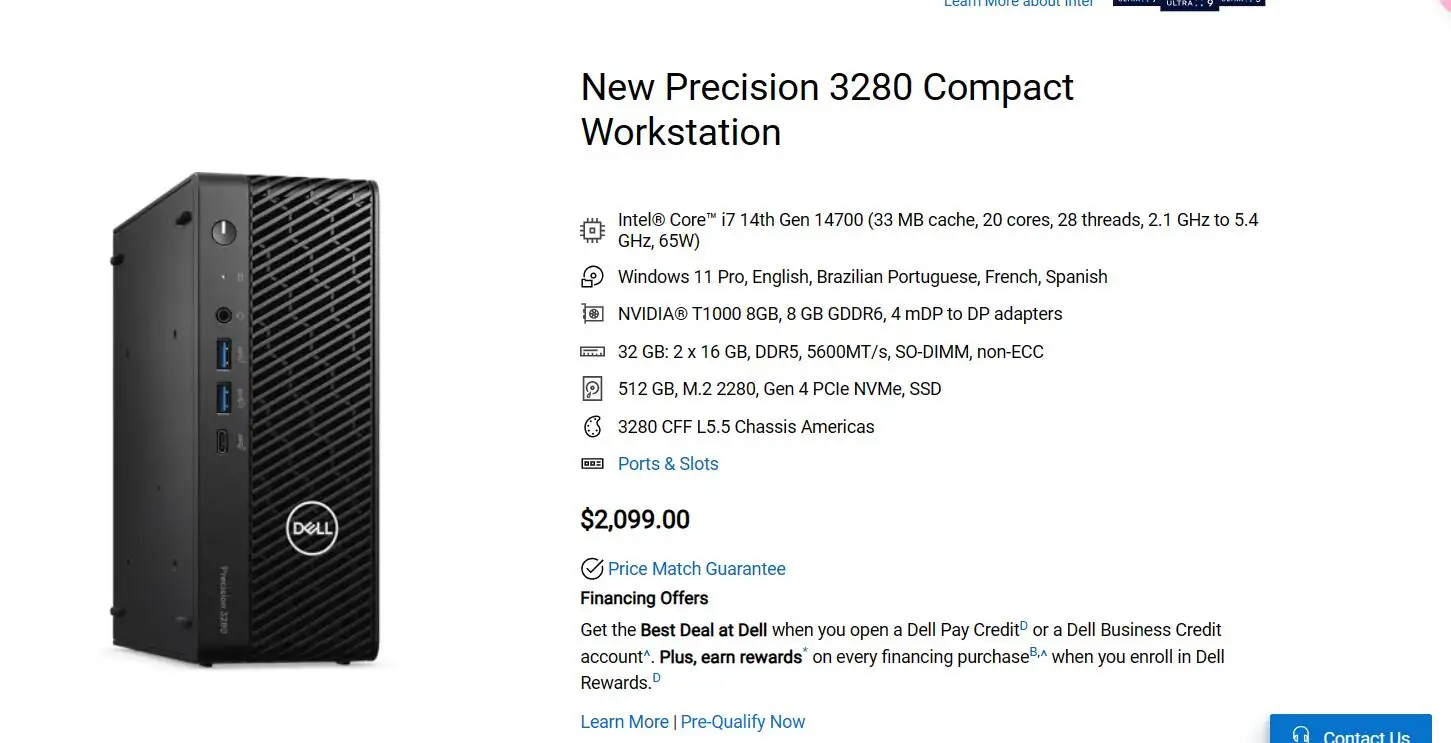This screenshot has height=743, width=1451.
Task: Click the storage drive icon next to 512 GB SSD
Action: tap(592, 388)
